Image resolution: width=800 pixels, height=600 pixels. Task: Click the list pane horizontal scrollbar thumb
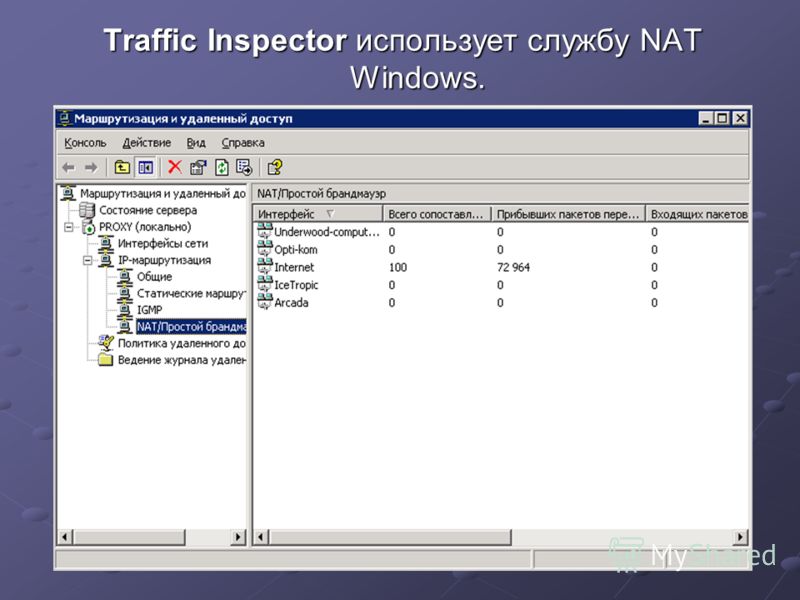point(390,537)
